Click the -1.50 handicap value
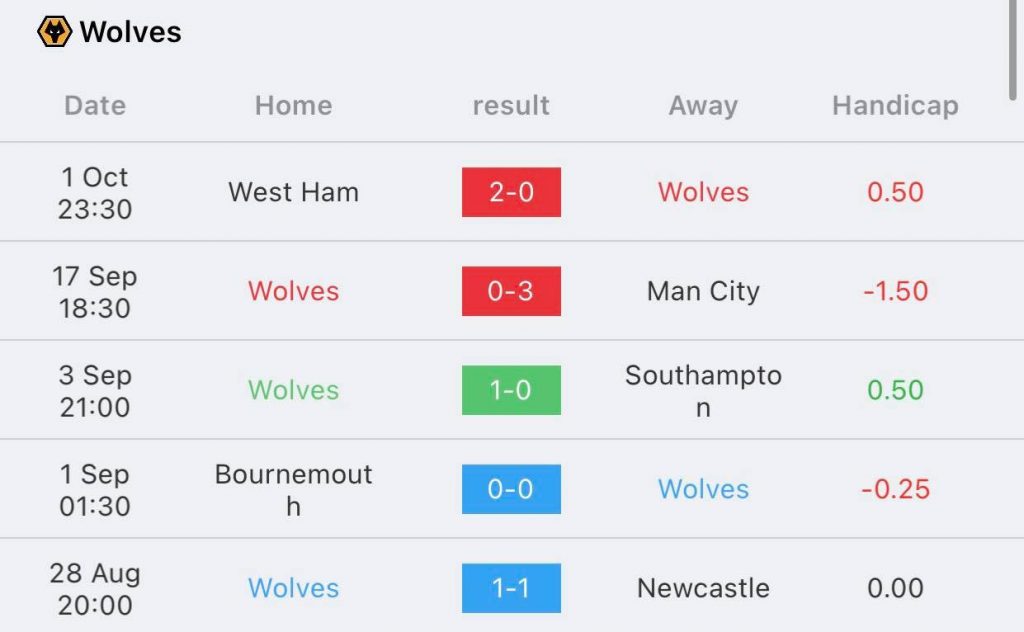Viewport: 1024px width, 632px height. point(895,291)
